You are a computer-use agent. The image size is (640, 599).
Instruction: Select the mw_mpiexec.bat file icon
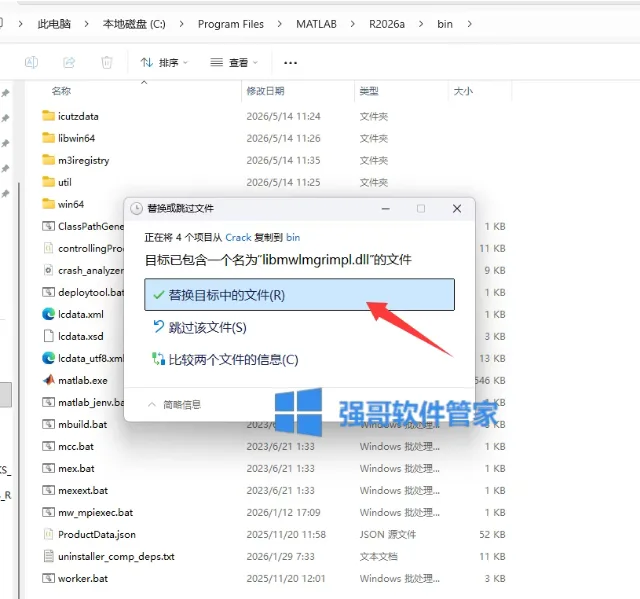pyautogui.click(x=48, y=512)
